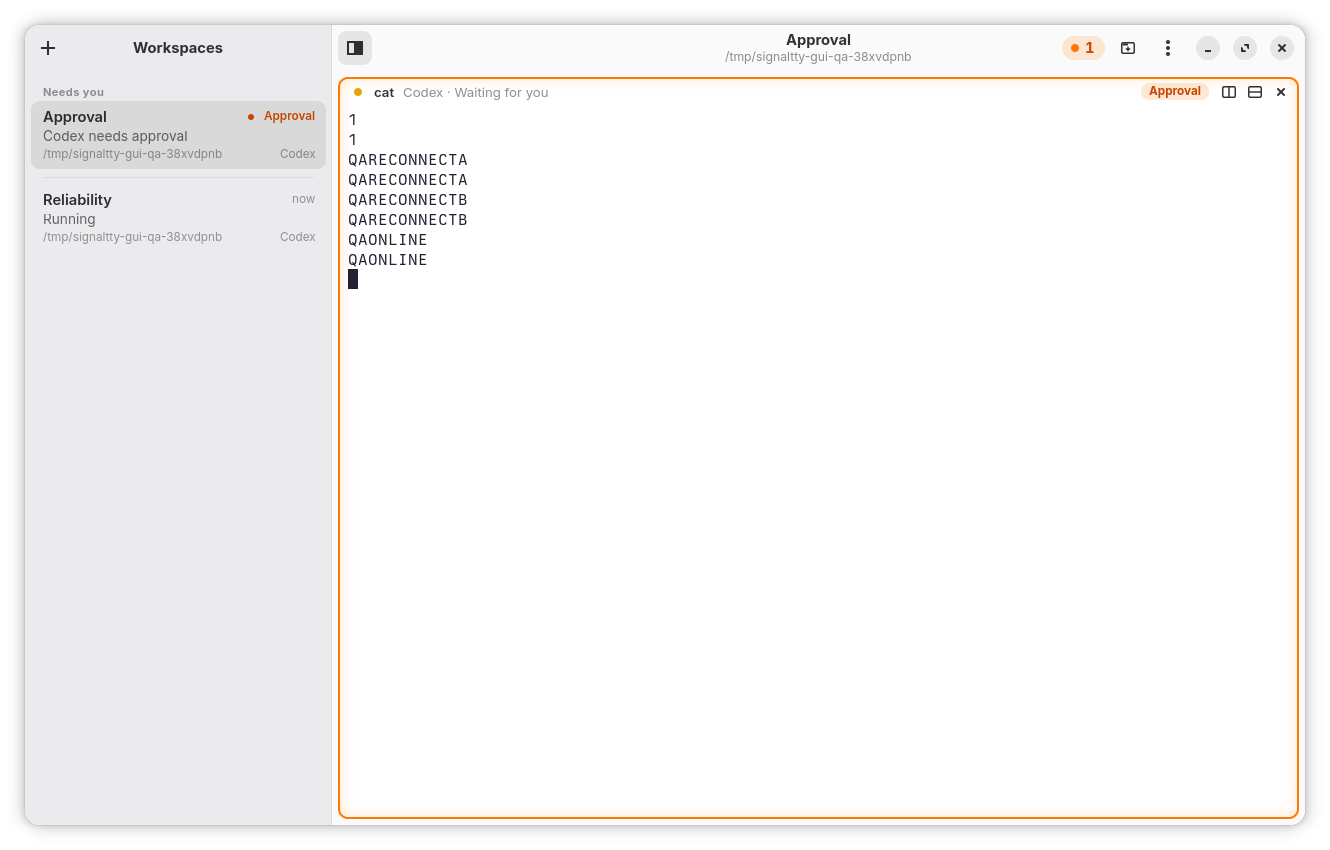This screenshot has width=1330, height=850.
Task: Open the three-dot main menu
Action: point(1167,48)
